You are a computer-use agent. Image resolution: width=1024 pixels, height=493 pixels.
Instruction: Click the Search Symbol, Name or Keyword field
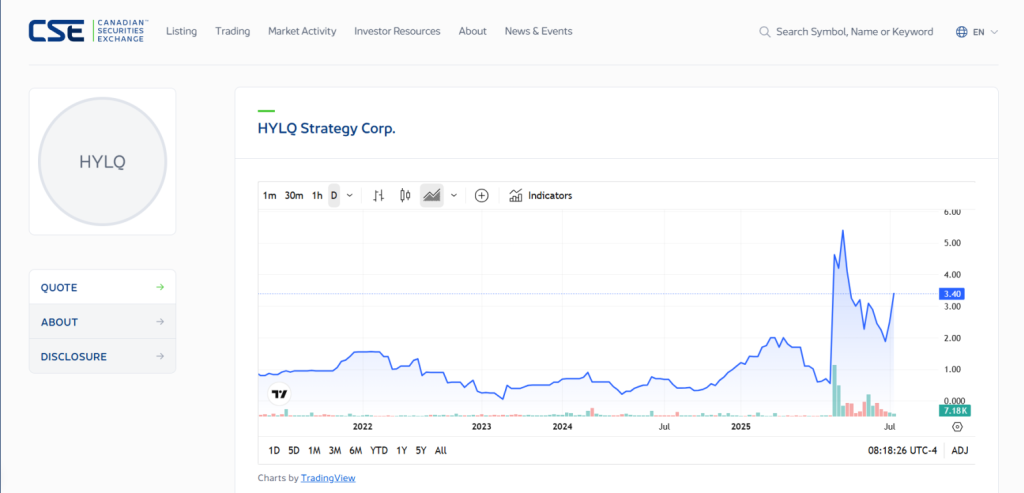853,32
